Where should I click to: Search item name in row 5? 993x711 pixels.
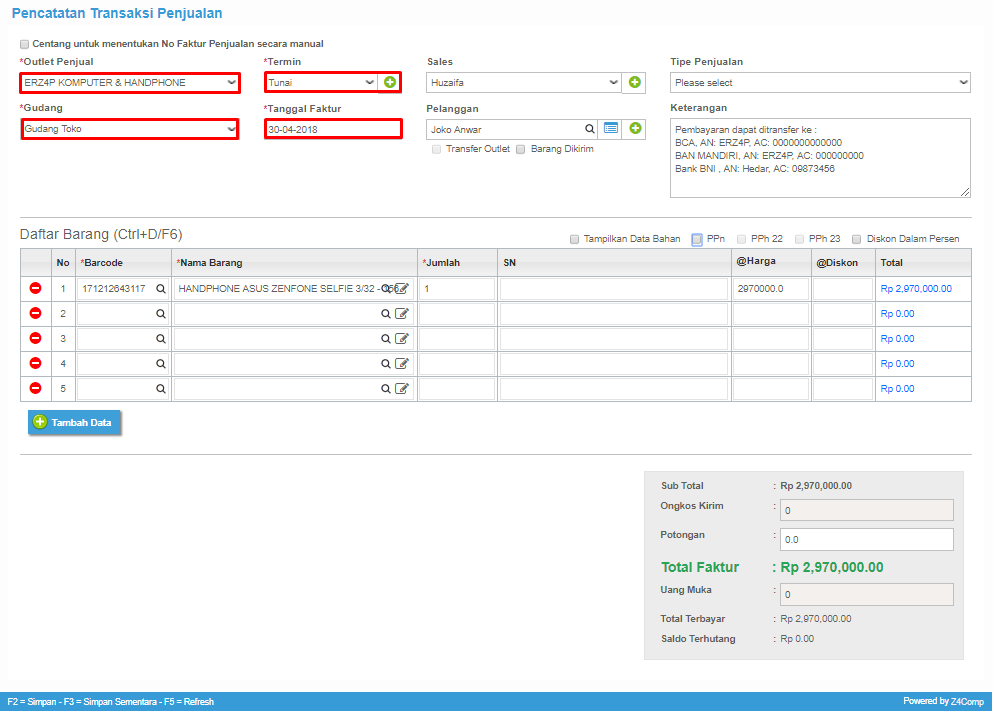[386, 389]
